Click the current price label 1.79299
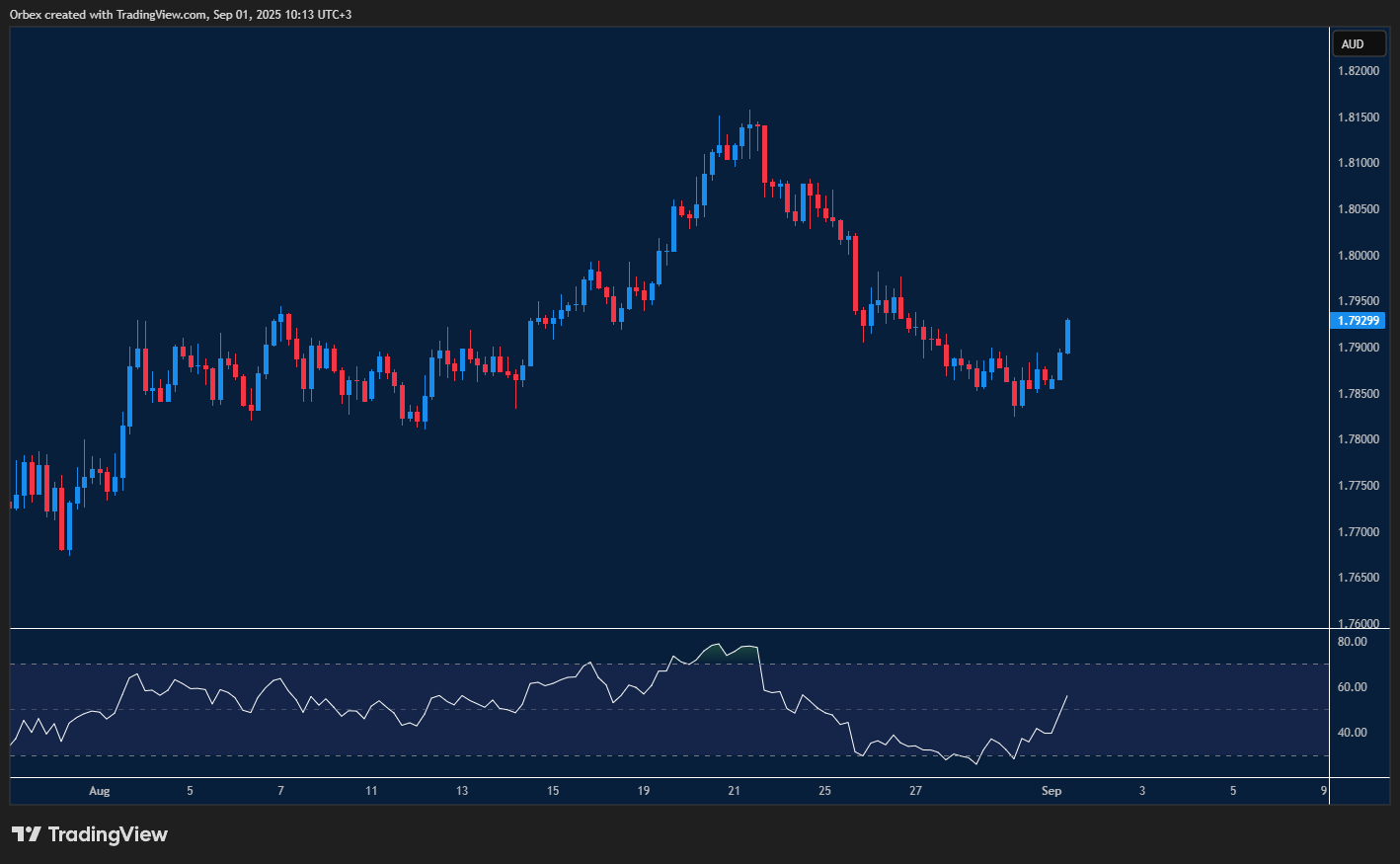Screen dimensions: 1400x864 1358,320
